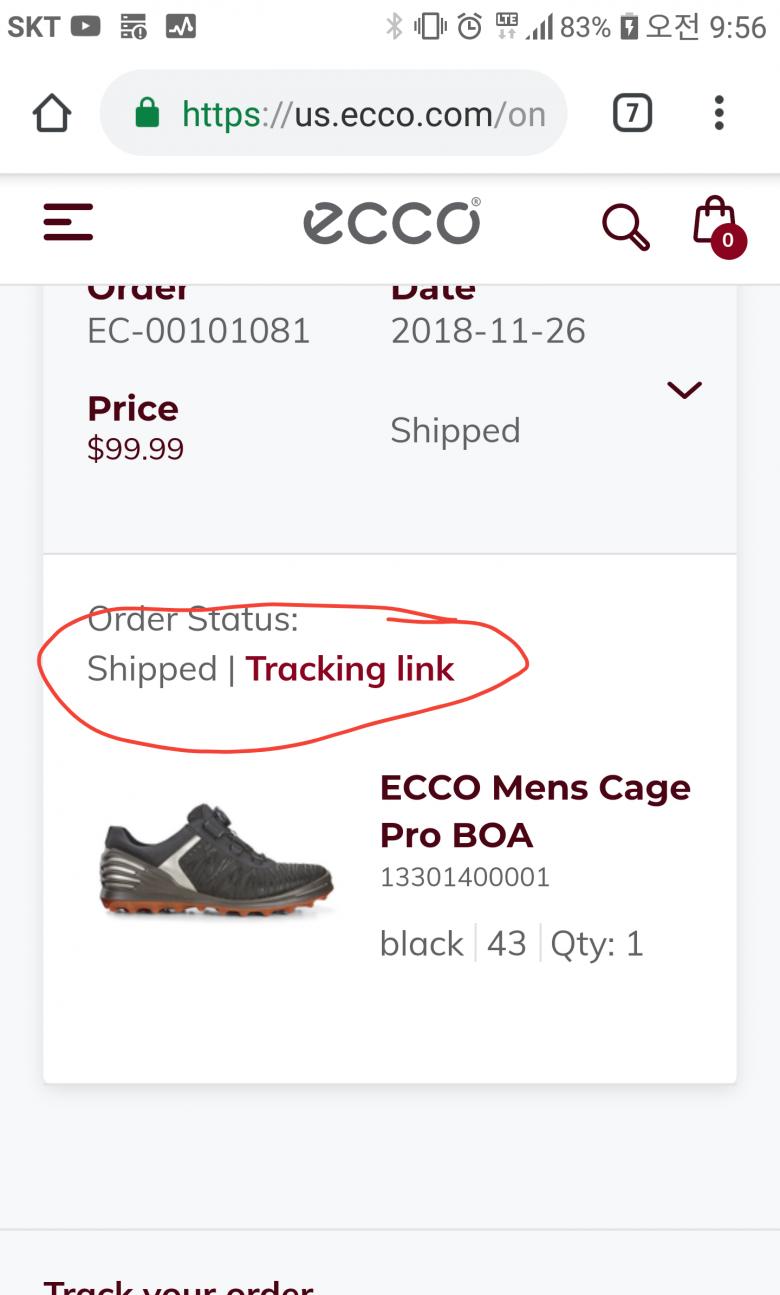Tap the Shipped order status text
780x1295 pixels.
[x=152, y=669]
